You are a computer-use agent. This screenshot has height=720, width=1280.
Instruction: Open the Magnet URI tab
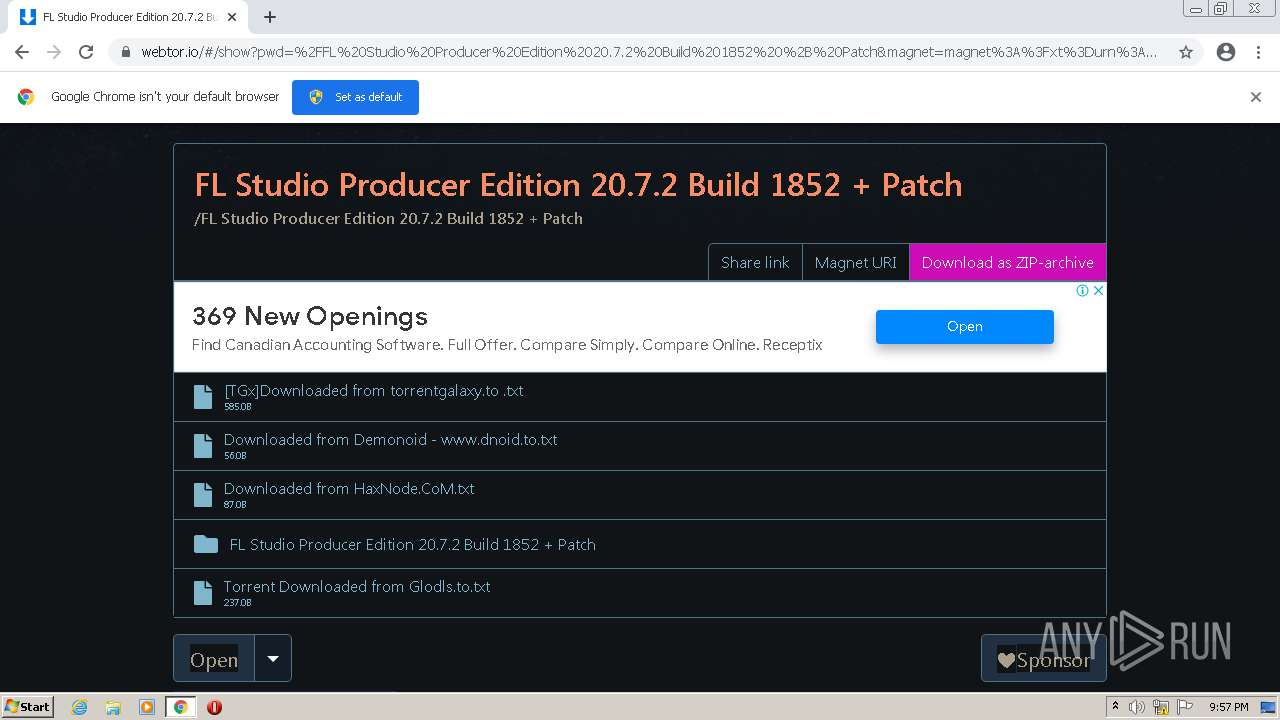pyautogui.click(x=855, y=262)
